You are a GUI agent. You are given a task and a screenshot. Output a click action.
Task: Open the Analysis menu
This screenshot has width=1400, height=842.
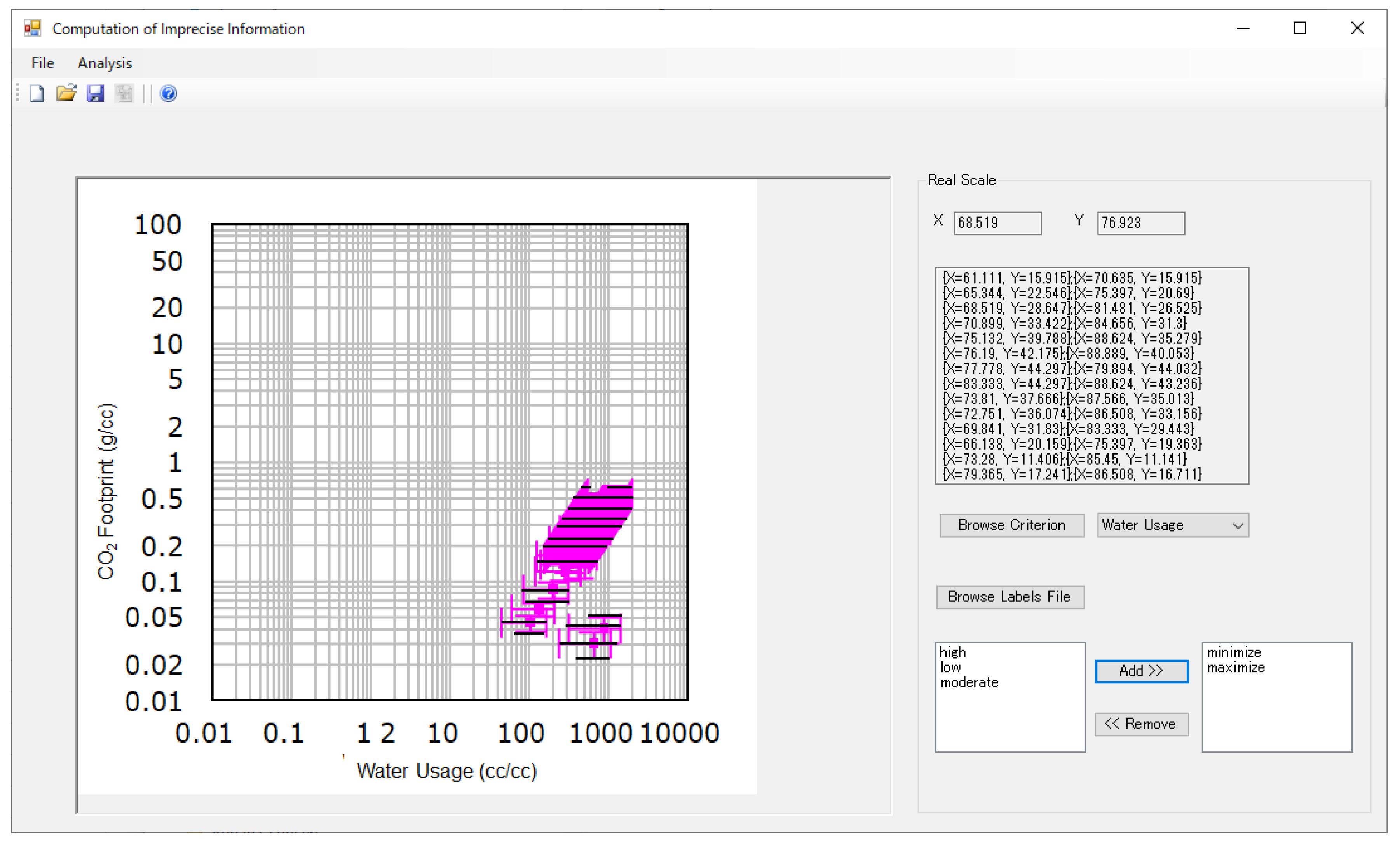tap(105, 63)
